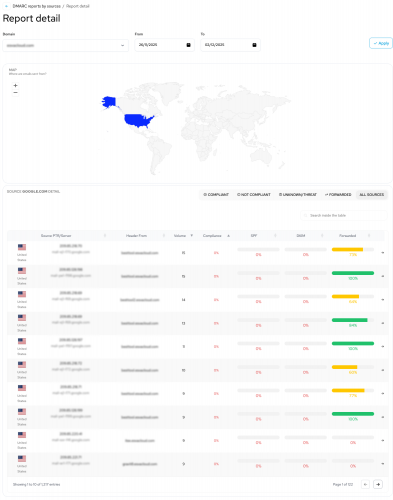393x500 pixels.
Task: Open details arrow of first table row
Action: click(x=383, y=253)
